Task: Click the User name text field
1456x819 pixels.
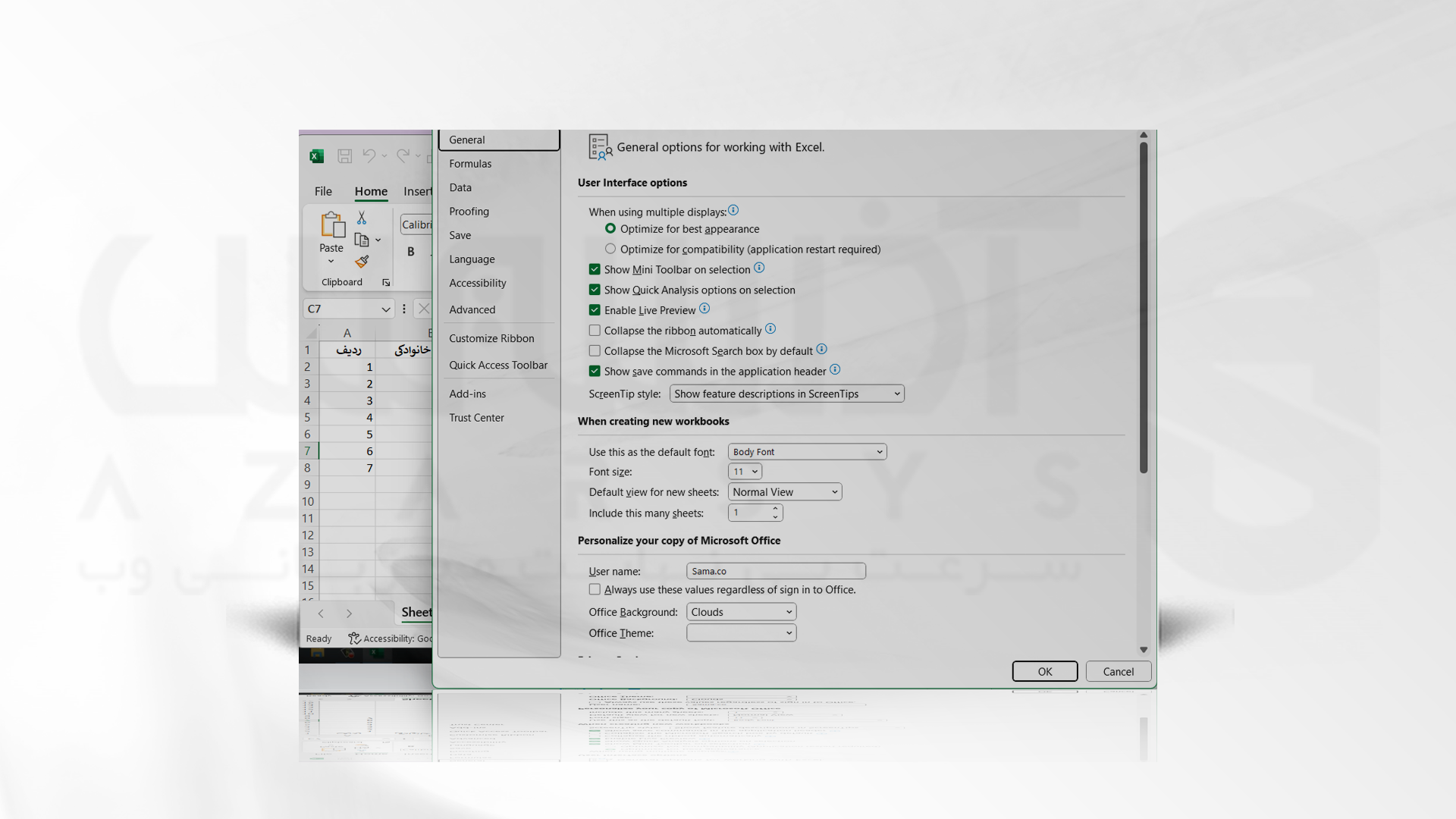Action: pos(776,571)
